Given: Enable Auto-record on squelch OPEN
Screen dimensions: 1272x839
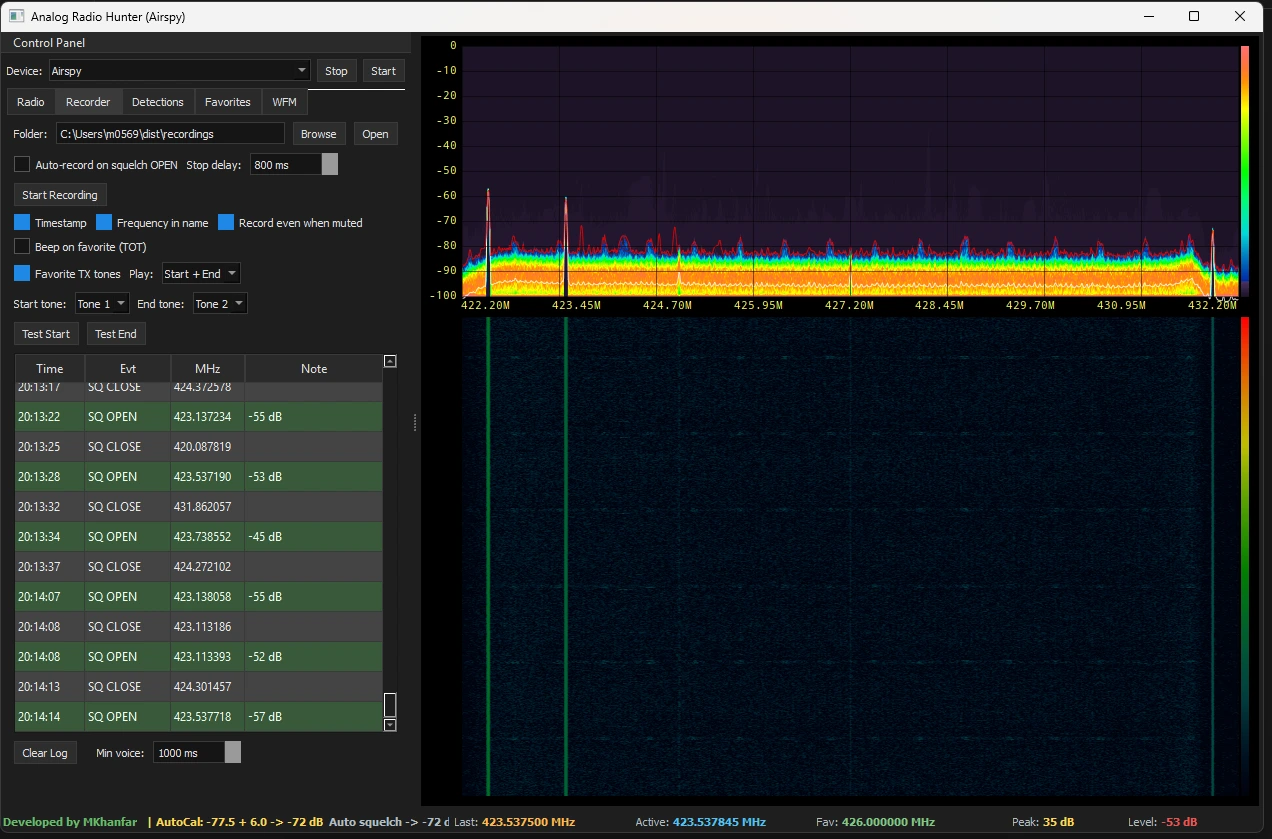Looking at the screenshot, I should (21, 164).
